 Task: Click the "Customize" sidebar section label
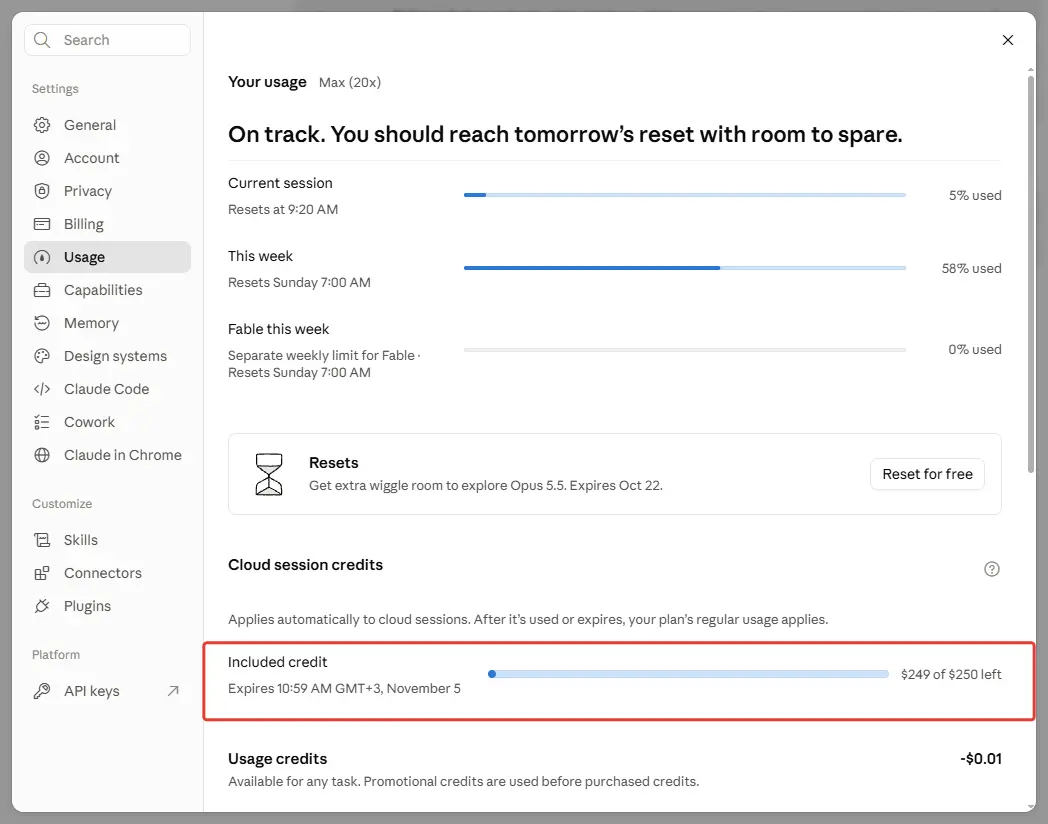[62, 504]
